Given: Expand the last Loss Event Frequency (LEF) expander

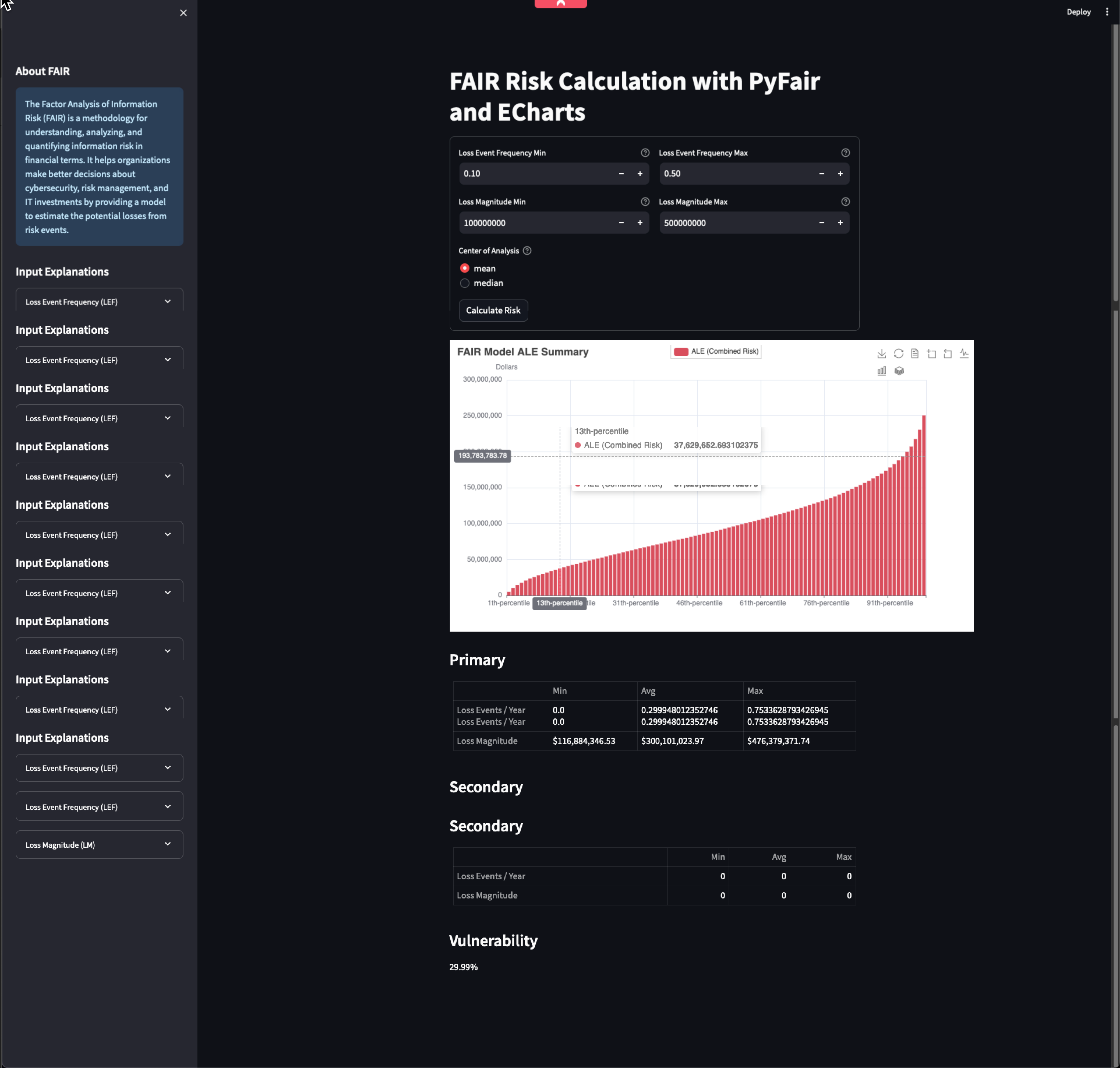Looking at the screenshot, I should [99, 807].
